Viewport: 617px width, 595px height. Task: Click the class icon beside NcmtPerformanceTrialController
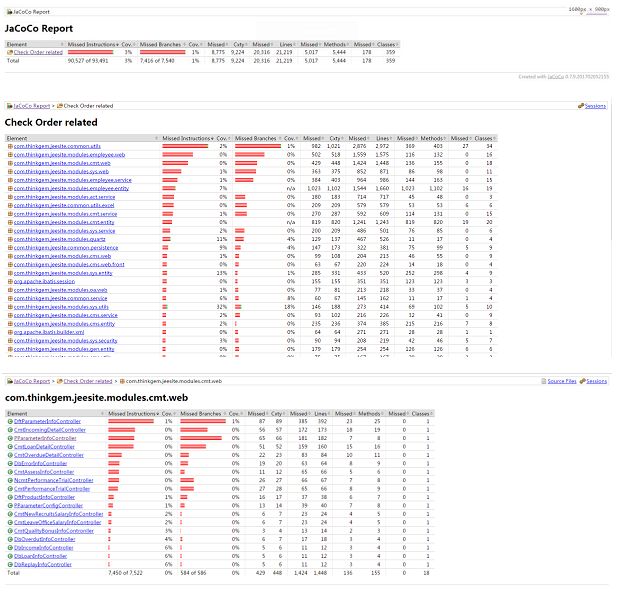(x=10, y=480)
